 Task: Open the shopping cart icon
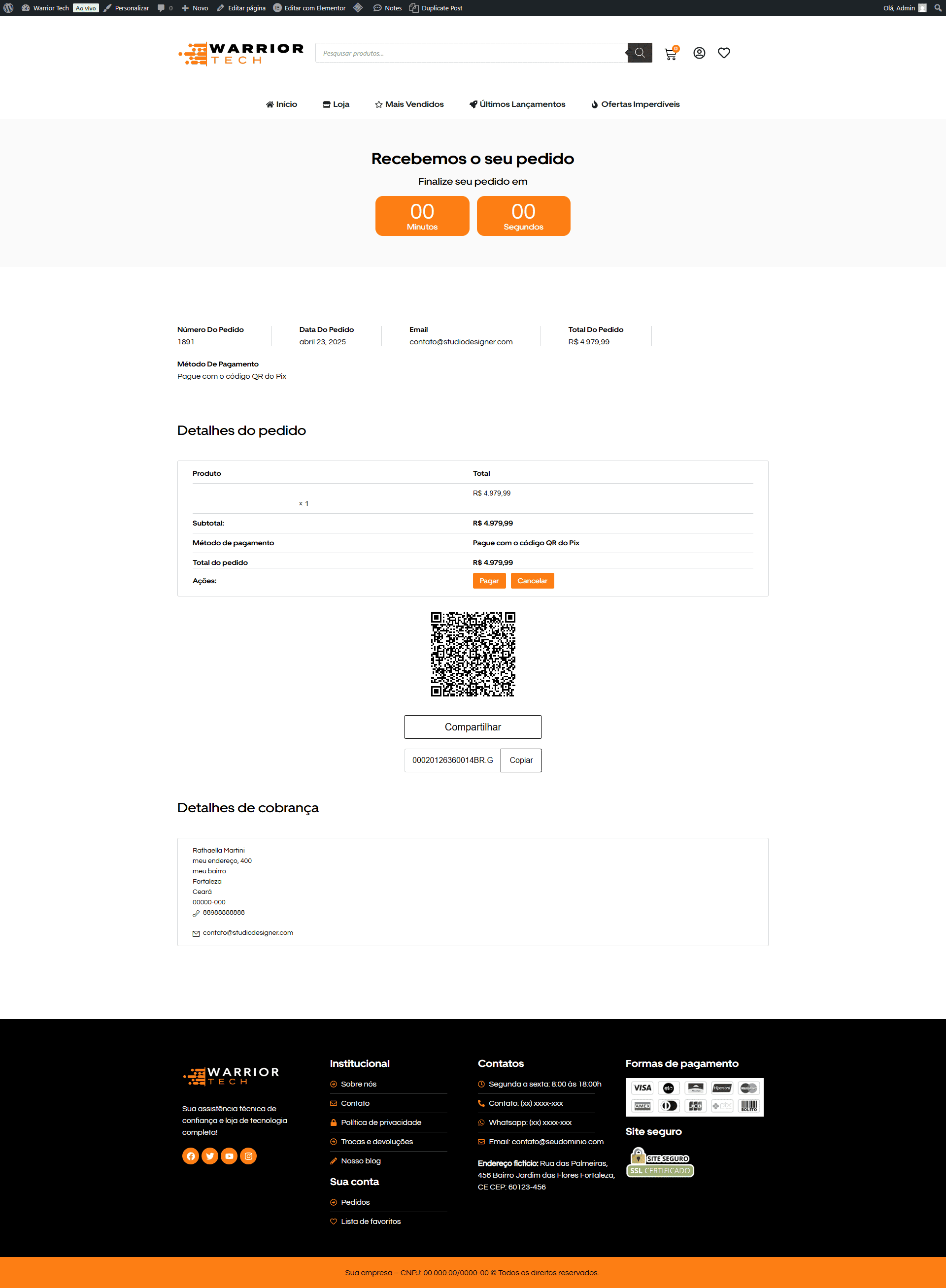click(x=670, y=54)
